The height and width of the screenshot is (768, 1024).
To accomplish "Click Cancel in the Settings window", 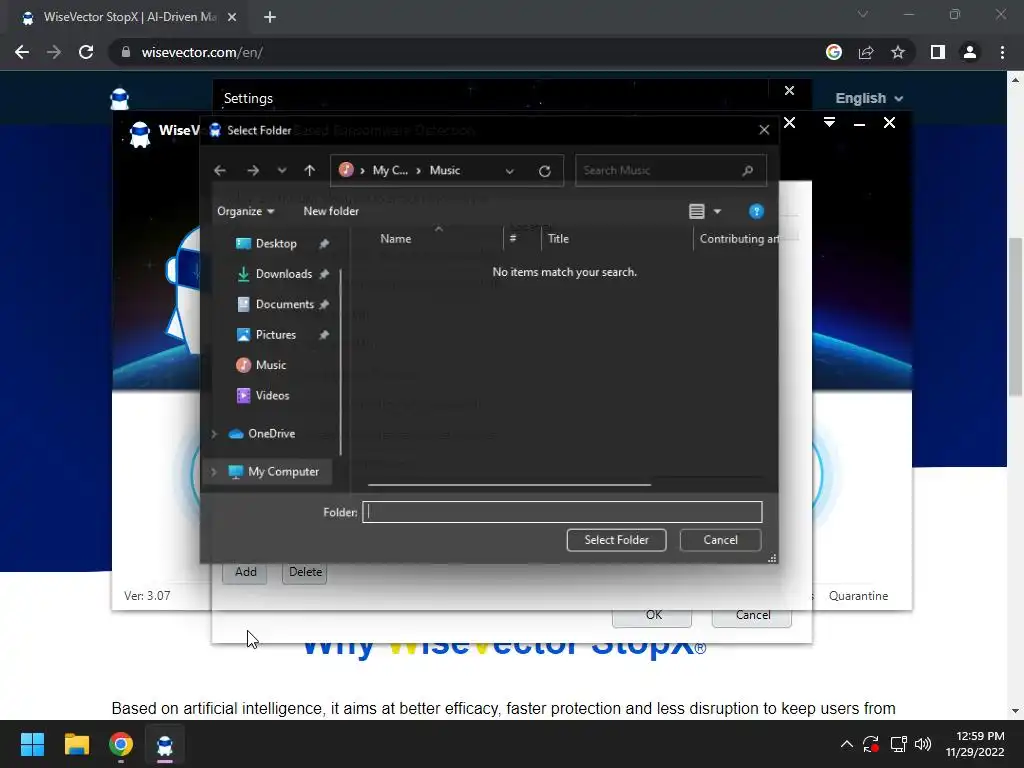I will (752, 615).
